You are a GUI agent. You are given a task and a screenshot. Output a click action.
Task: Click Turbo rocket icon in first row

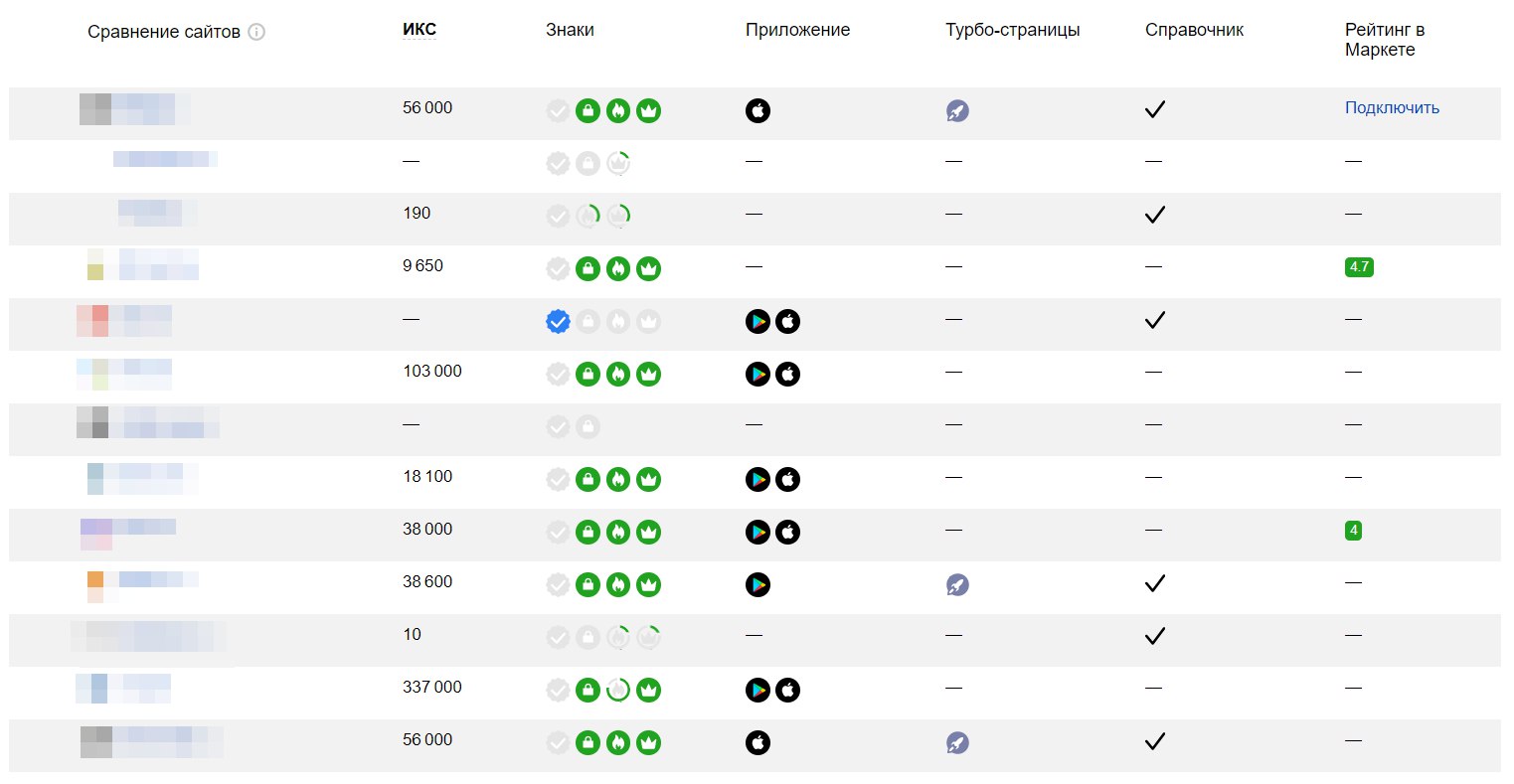tap(957, 110)
